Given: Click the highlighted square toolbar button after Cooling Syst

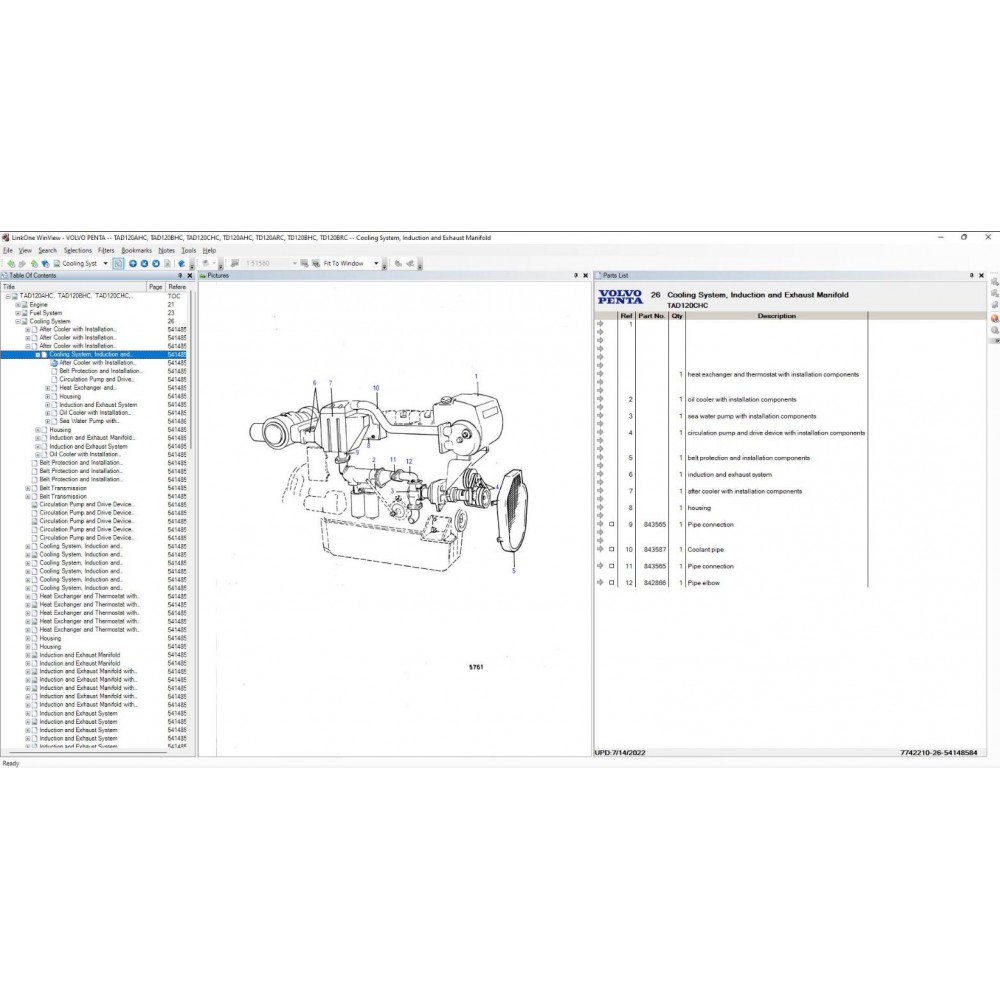Looking at the screenshot, I should (x=119, y=264).
